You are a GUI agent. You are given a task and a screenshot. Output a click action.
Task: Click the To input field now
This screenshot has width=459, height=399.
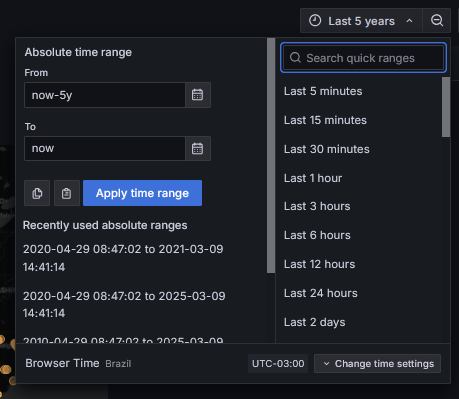click(105, 148)
